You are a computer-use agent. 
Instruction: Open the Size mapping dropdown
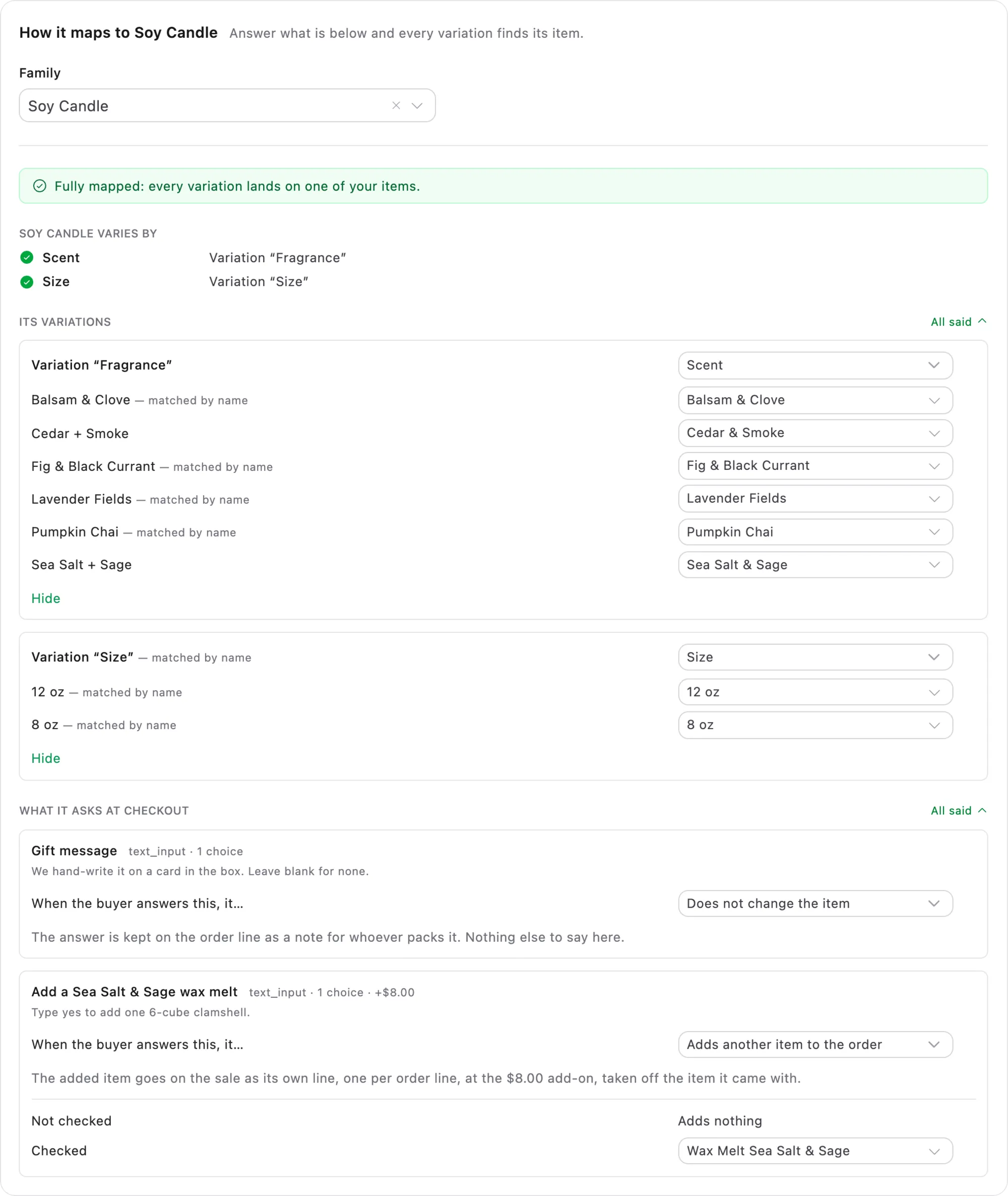[815, 657]
